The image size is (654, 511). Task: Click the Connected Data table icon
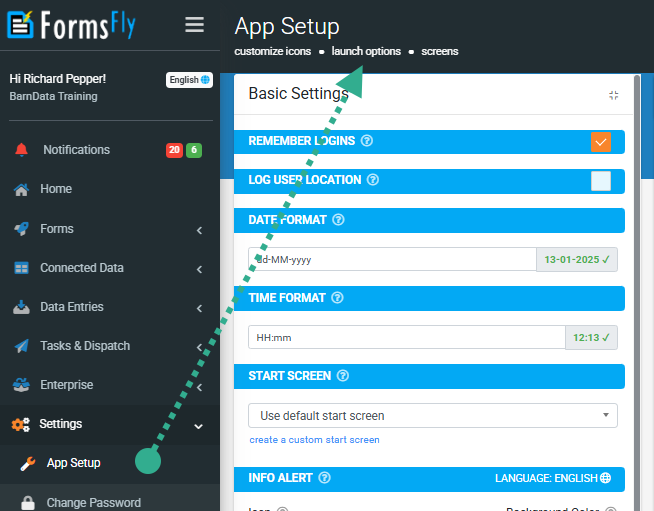tap(21, 268)
